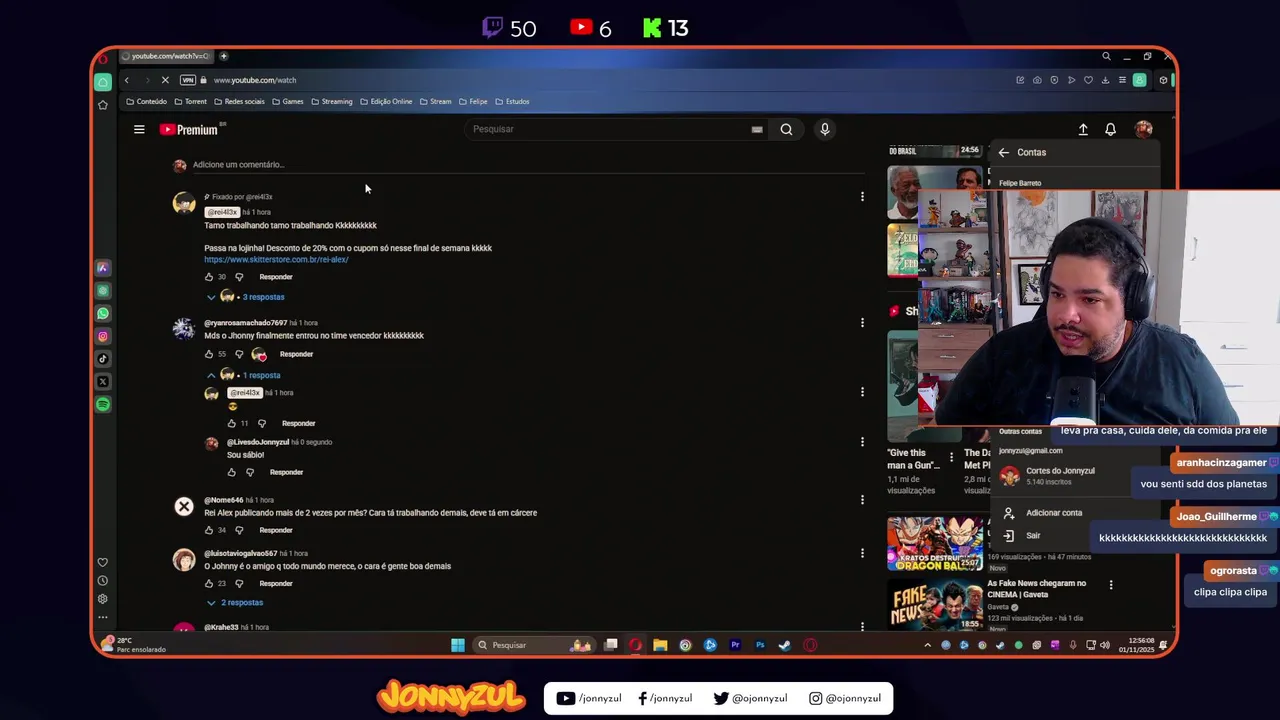Open the Conteúdo bookmarks folder
Image resolution: width=1280 pixels, height=720 pixels.
point(146,101)
